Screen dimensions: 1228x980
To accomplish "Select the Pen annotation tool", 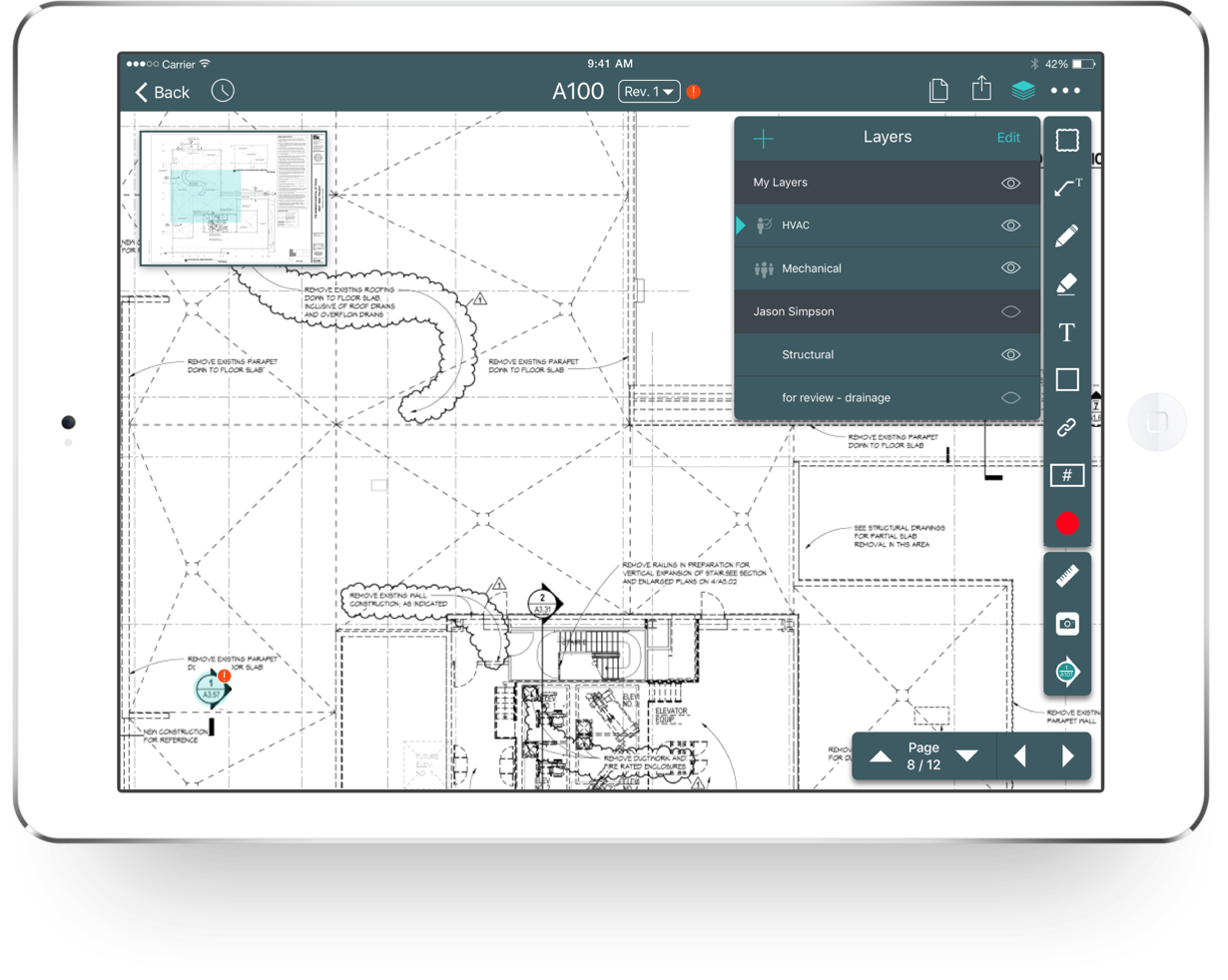I will (1066, 236).
